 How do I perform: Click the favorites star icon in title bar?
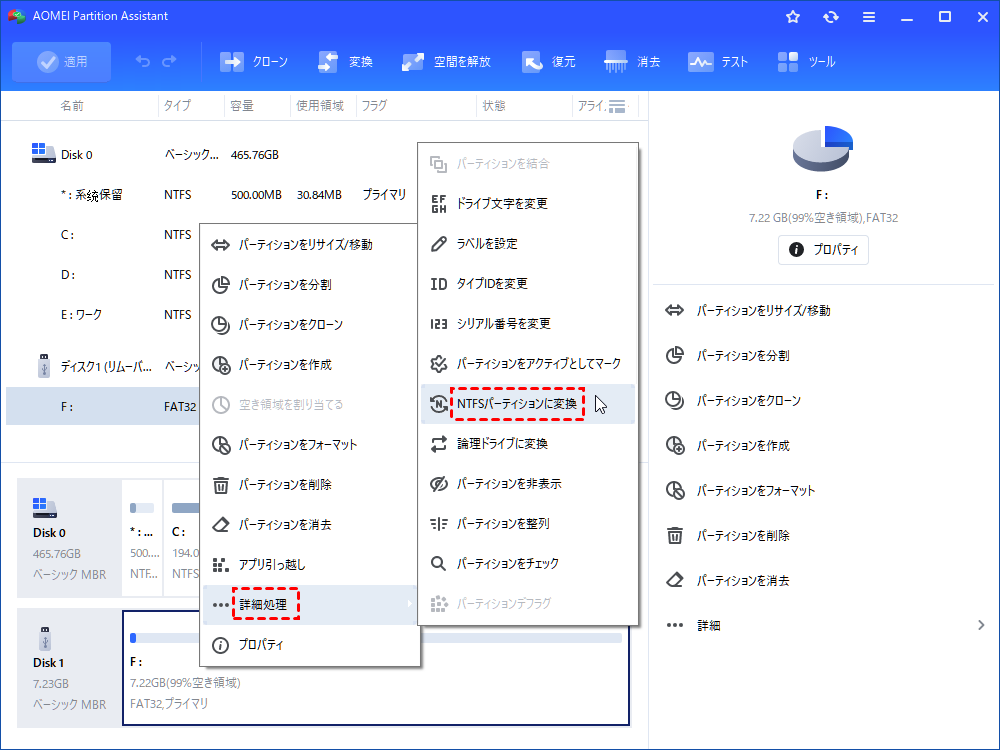(793, 17)
